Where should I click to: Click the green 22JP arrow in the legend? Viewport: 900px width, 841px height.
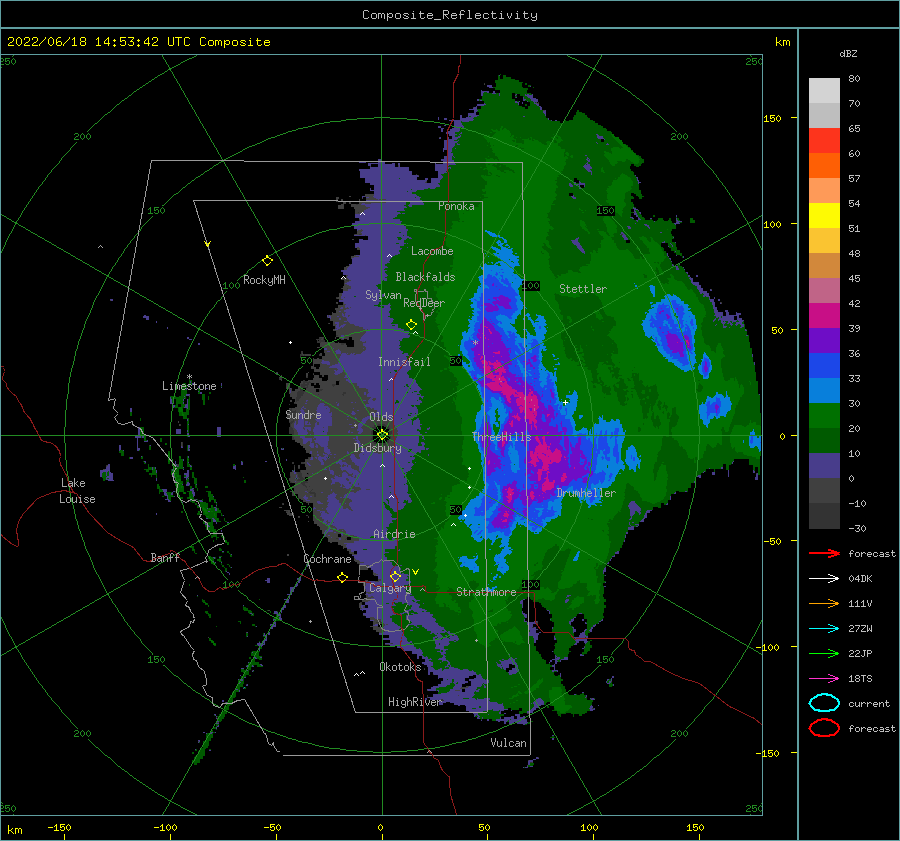(824, 653)
